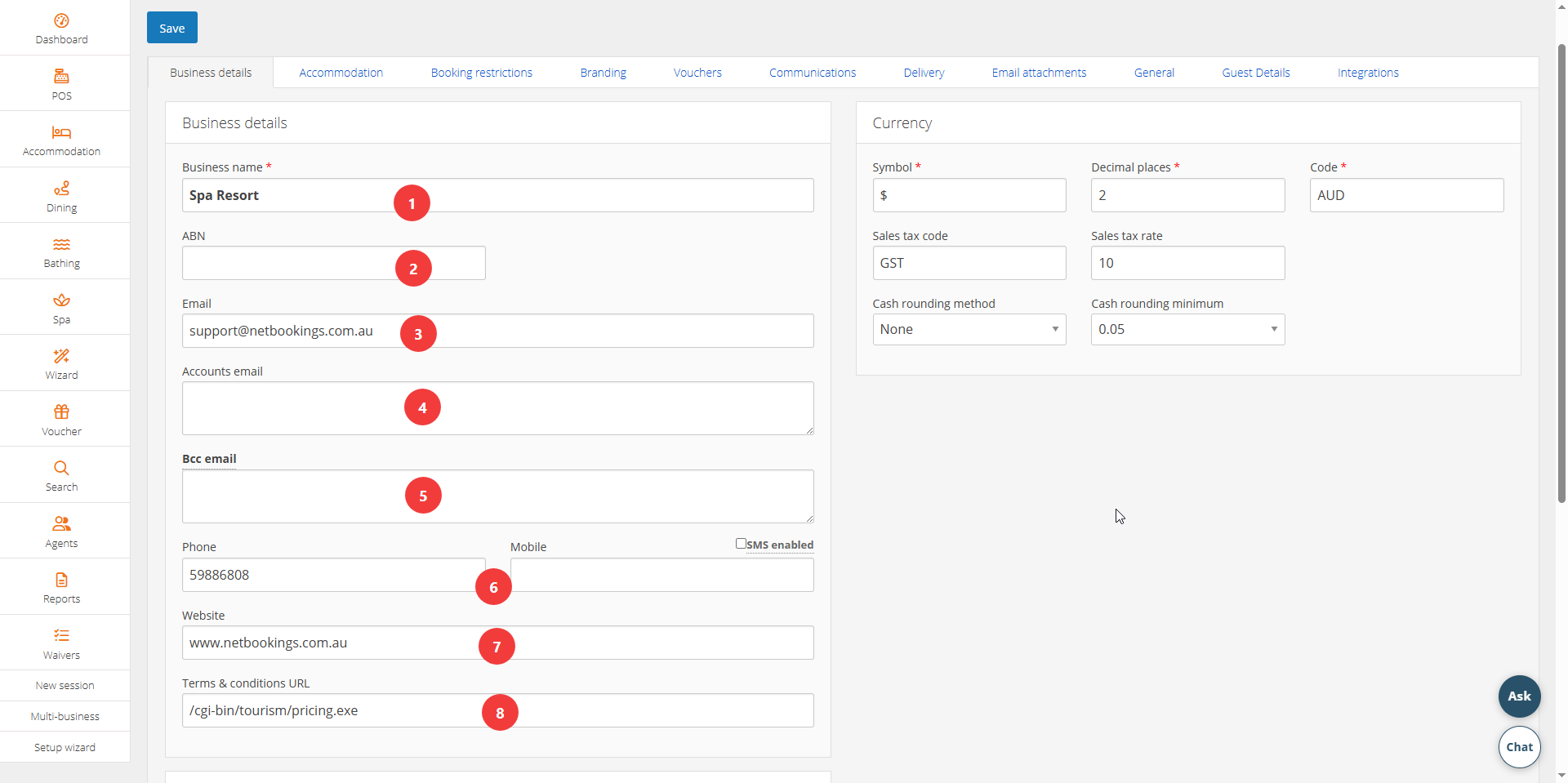
Task: Switch to the Accommodation settings tab
Action: [341, 73]
